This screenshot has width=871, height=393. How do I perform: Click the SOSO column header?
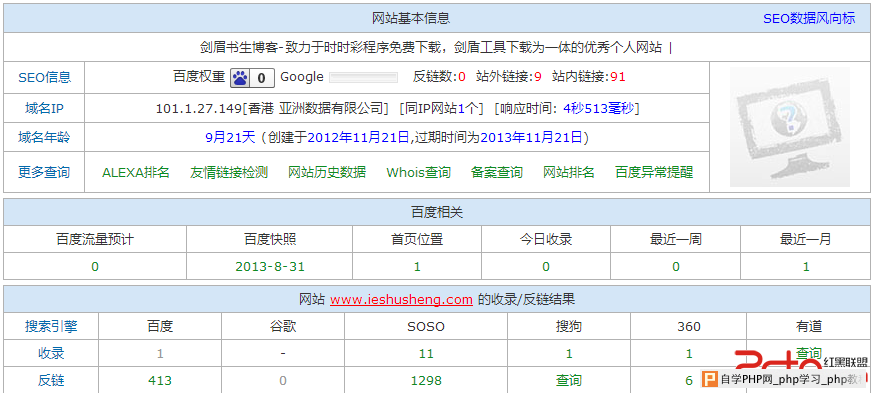coord(426,326)
